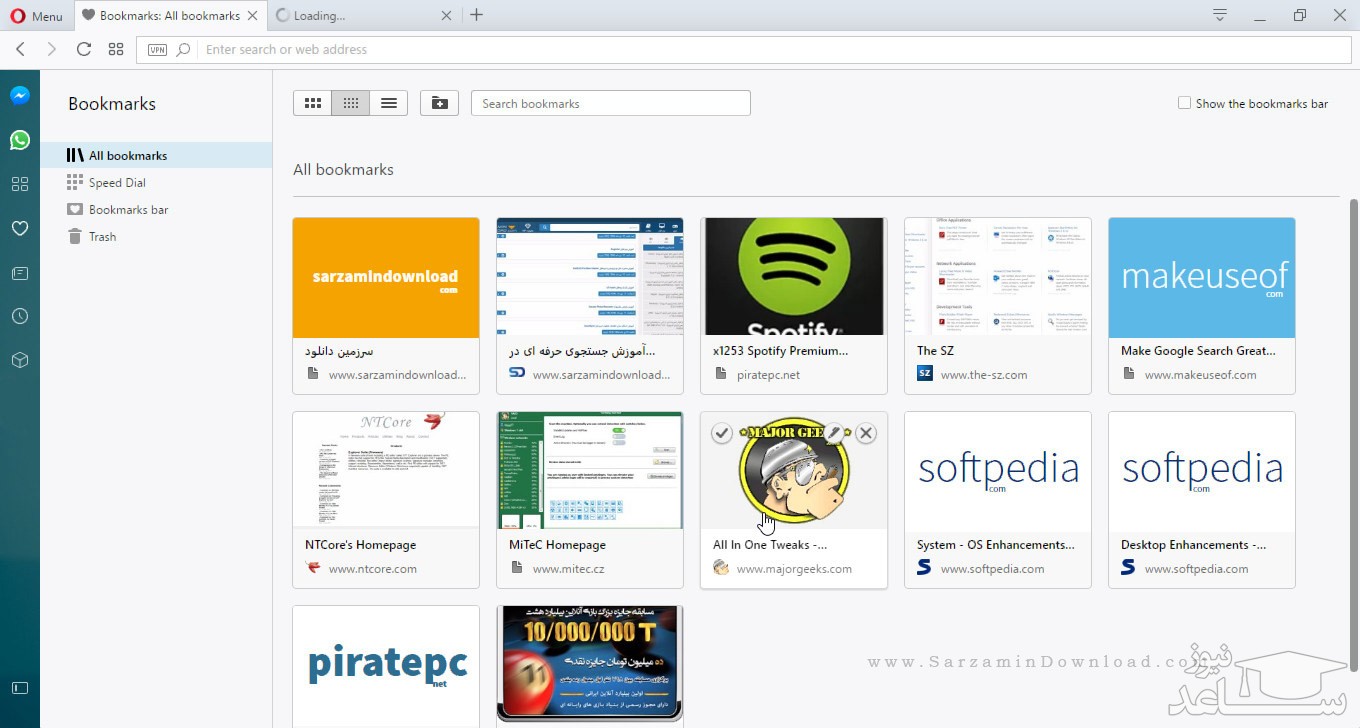This screenshot has width=1360, height=728.
Task: Open a new tab with plus button
Action: pyautogui.click(x=477, y=15)
